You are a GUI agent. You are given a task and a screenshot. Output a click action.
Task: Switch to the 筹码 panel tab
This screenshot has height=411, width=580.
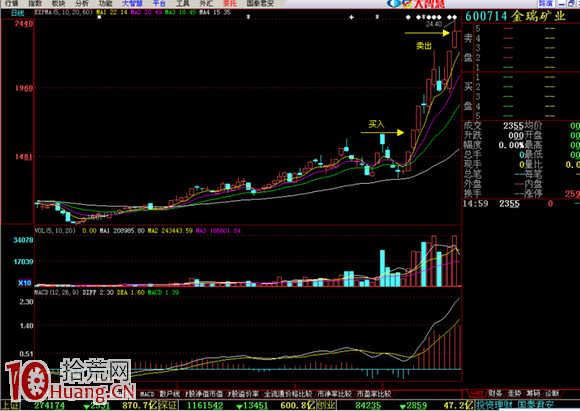tap(533, 394)
